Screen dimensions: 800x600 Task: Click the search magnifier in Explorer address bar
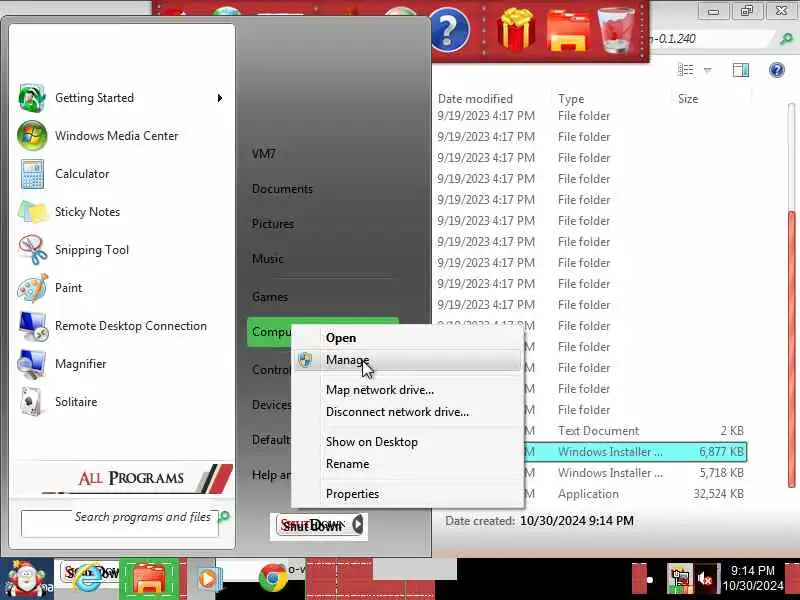click(787, 39)
